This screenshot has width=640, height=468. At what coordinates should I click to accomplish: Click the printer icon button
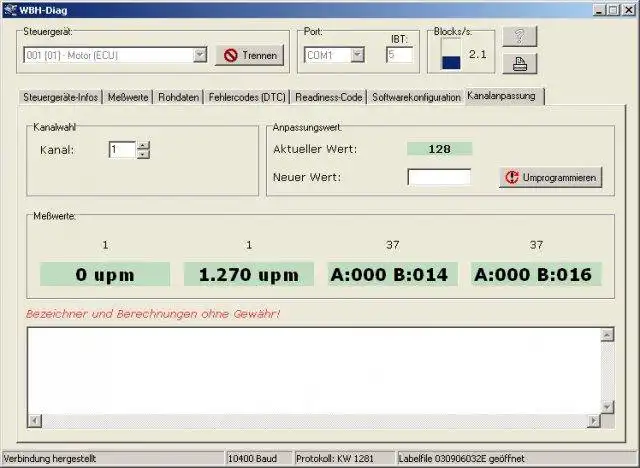click(x=520, y=64)
